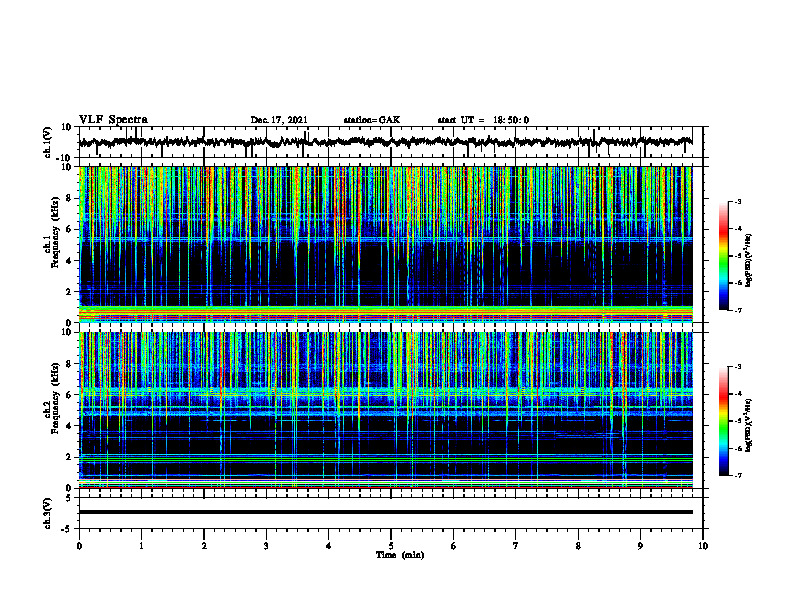The image size is (792, 612).
Task: Click the "6" kHz tick on ch.2 spectrogram axis
Action: tap(70, 395)
